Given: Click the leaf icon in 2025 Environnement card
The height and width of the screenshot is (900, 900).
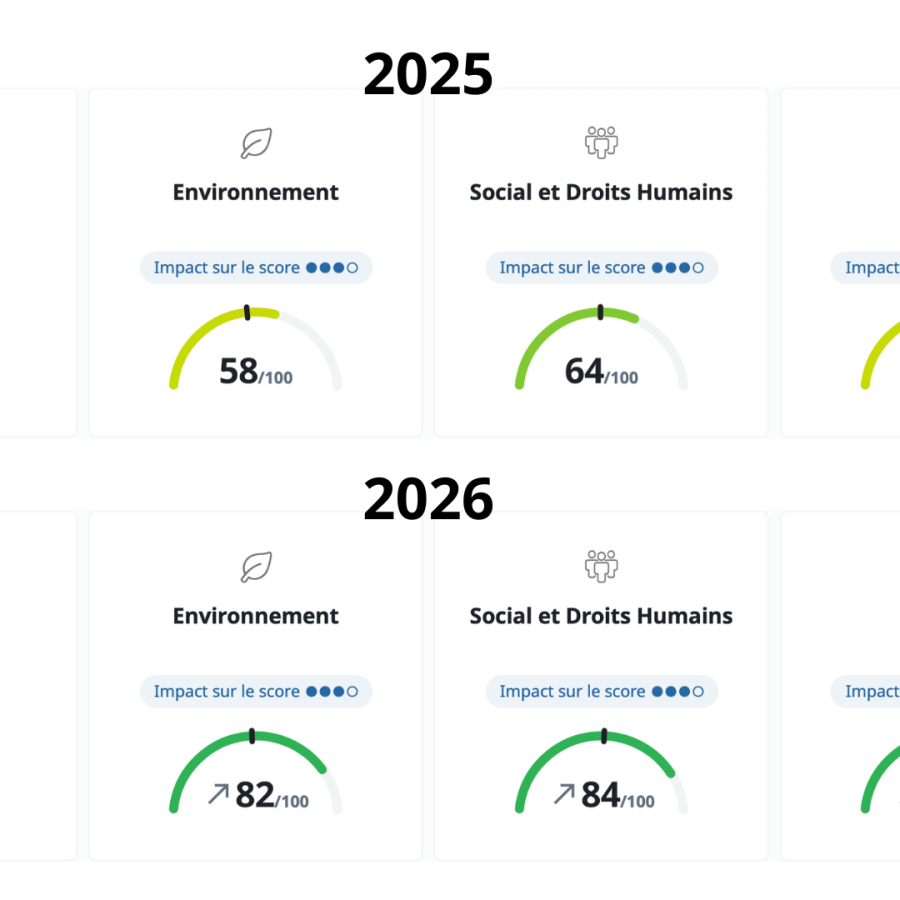Looking at the screenshot, I should tap(256, 143).
